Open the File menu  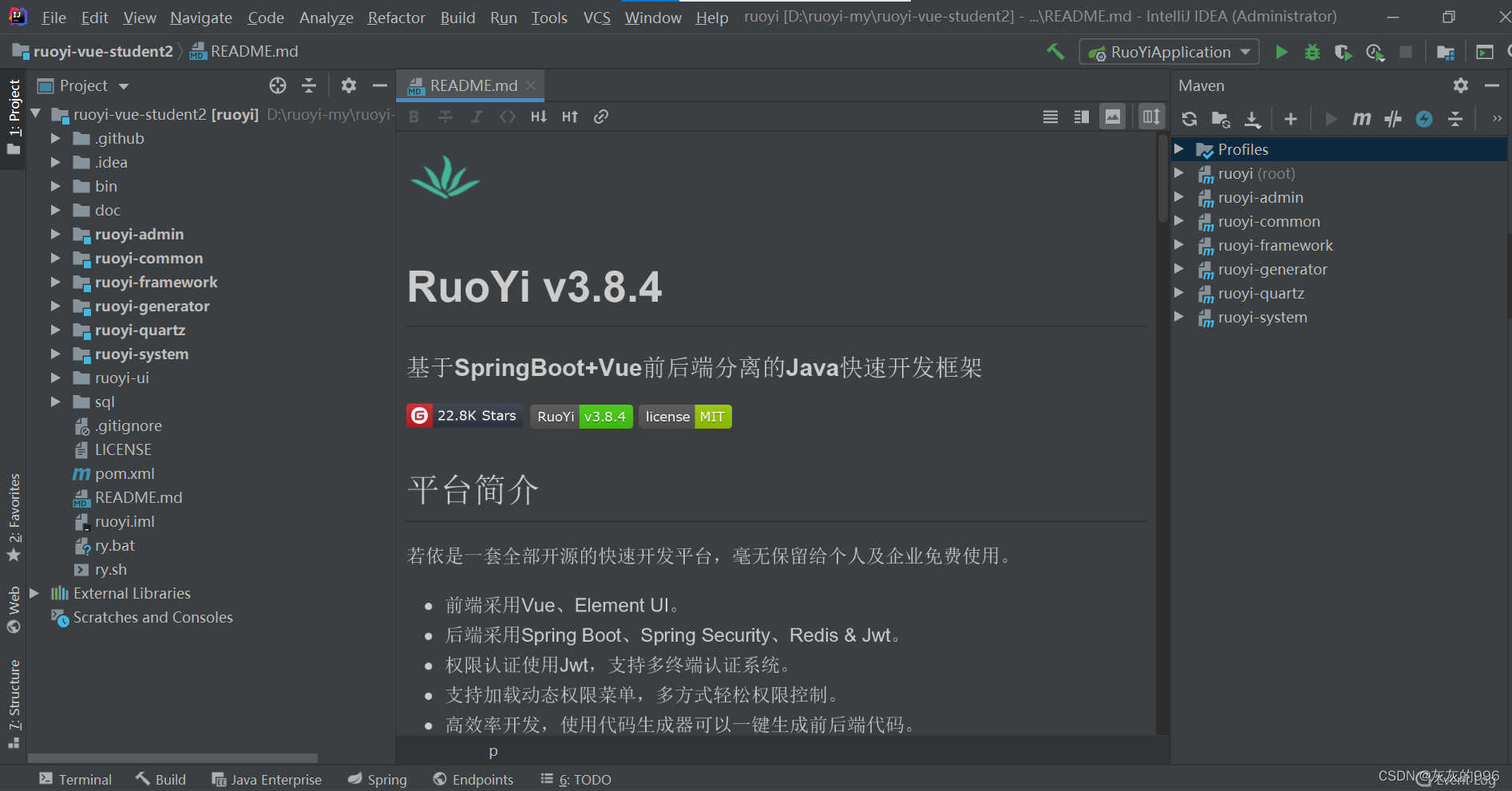click(53, 18)
